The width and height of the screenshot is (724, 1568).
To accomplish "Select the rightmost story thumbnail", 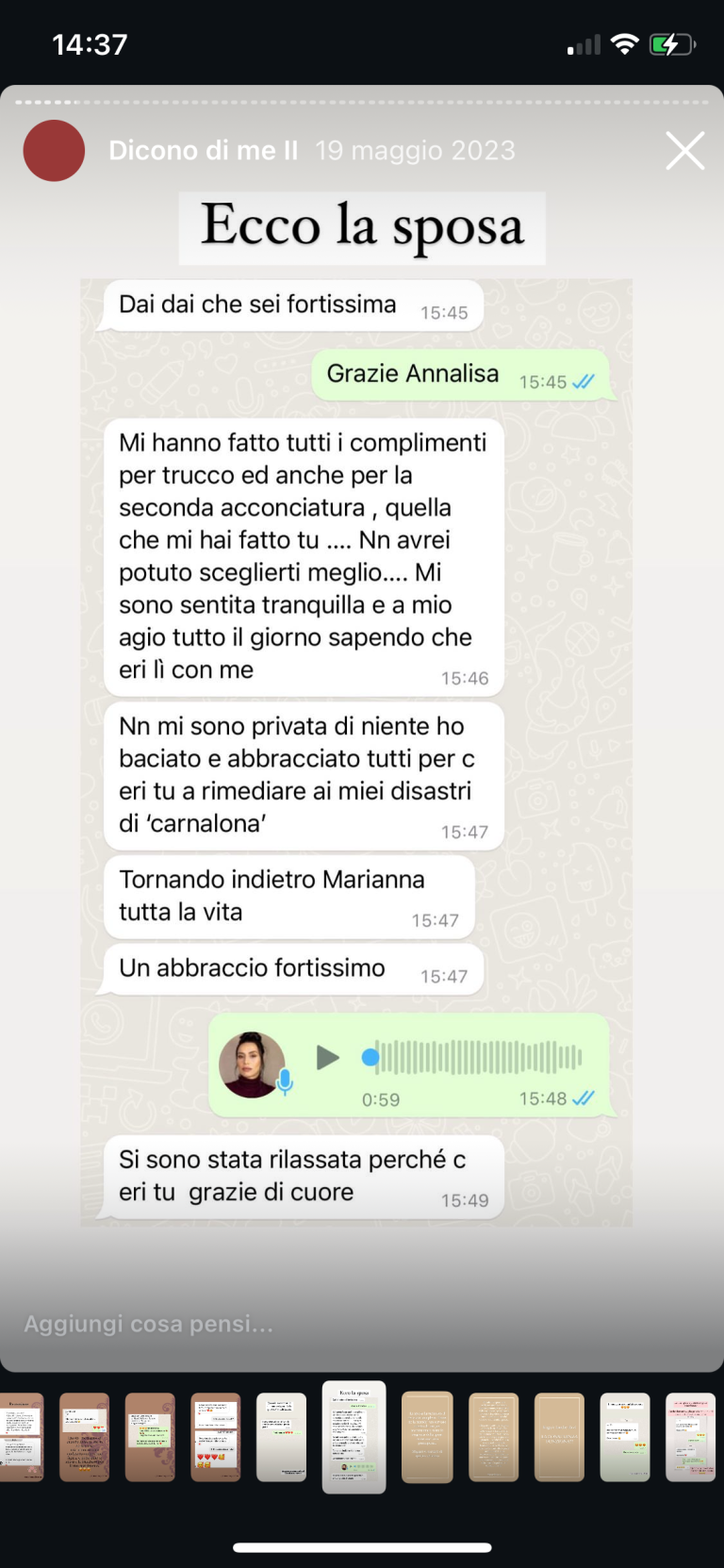I will tap(691, 1437).
